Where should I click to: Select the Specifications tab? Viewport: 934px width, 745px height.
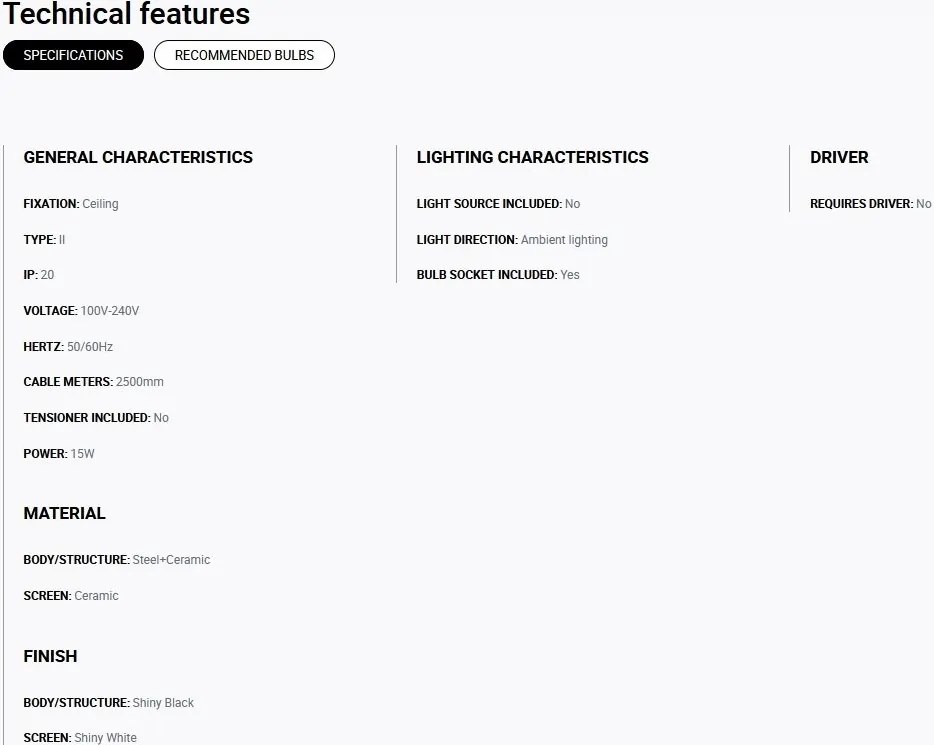(73, 55)
